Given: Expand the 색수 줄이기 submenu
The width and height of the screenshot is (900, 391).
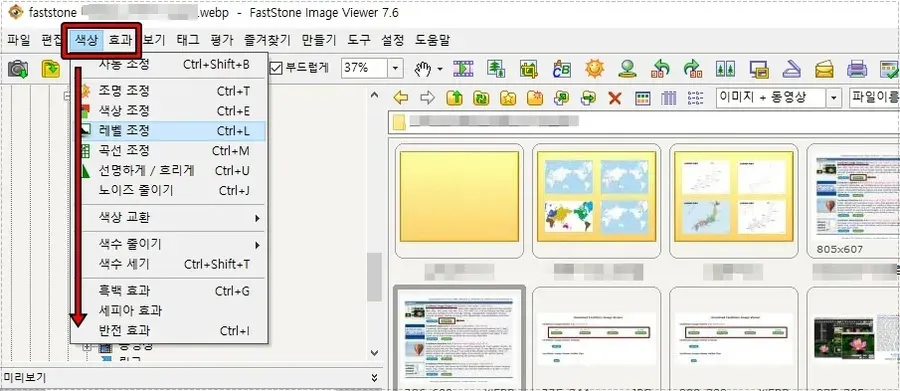Looking at the screenshot, I should click(x=258, y=245).
